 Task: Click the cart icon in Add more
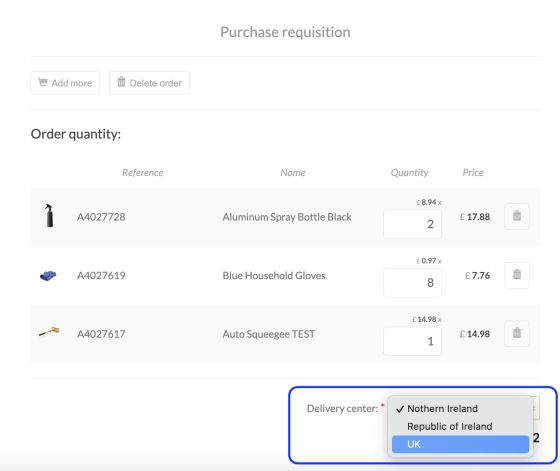click(x=42, y=82)
